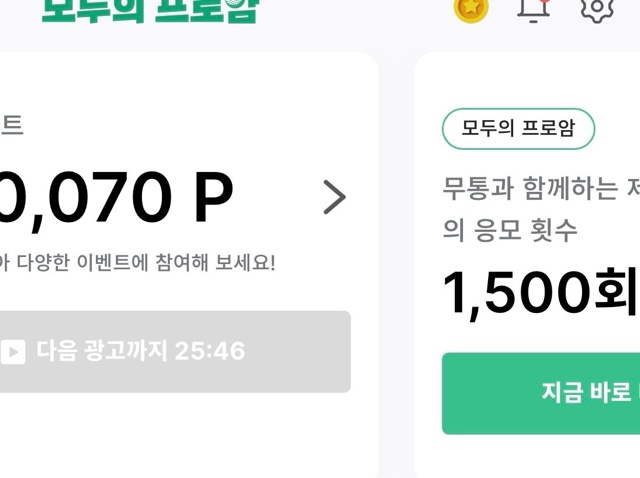Select the 모두의 프로암 pill badge
This screenshot has height=478, width=640.
(x=518, y=129)
